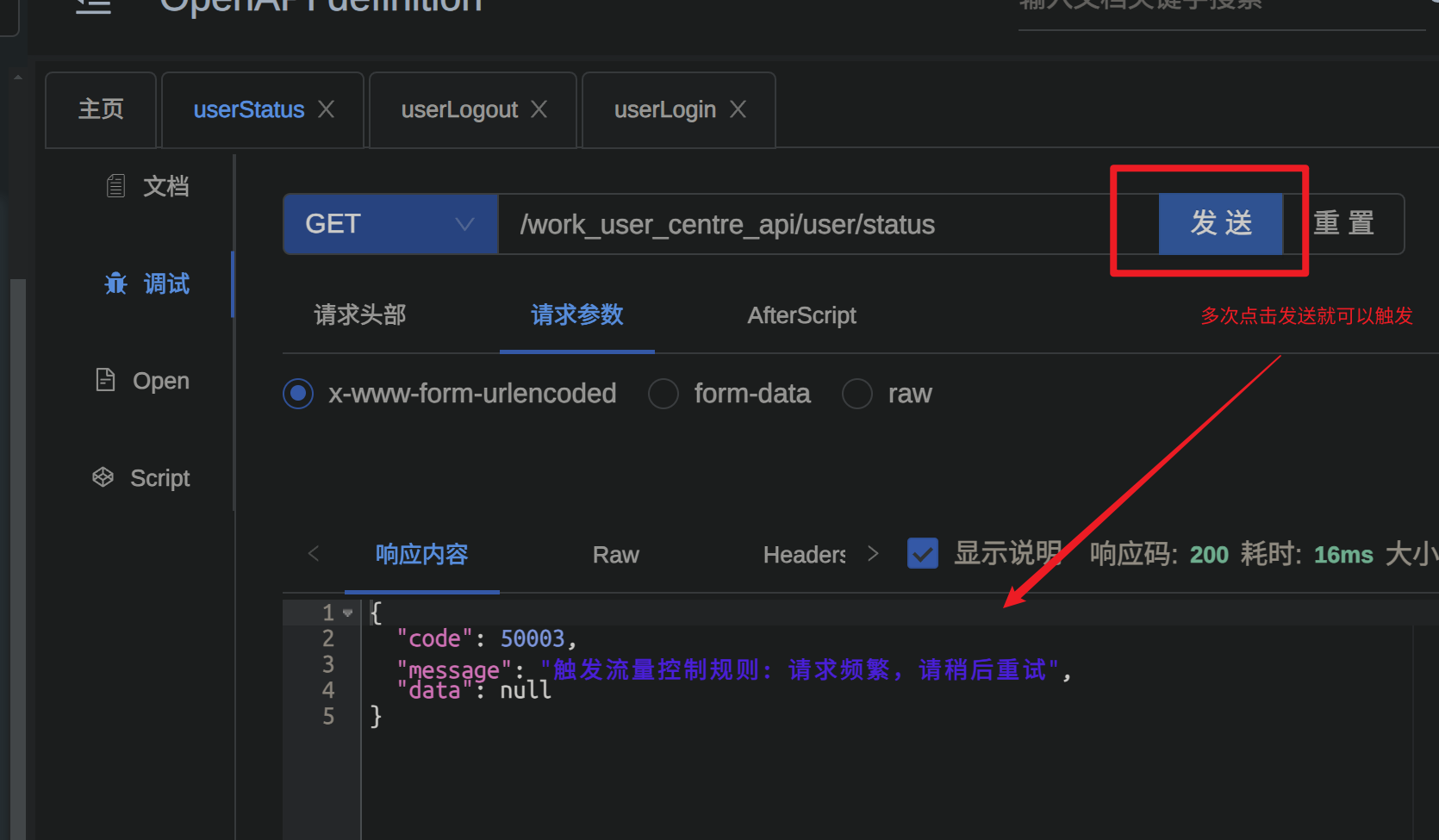Click the 调试 debug bug icon

[115, 283]
